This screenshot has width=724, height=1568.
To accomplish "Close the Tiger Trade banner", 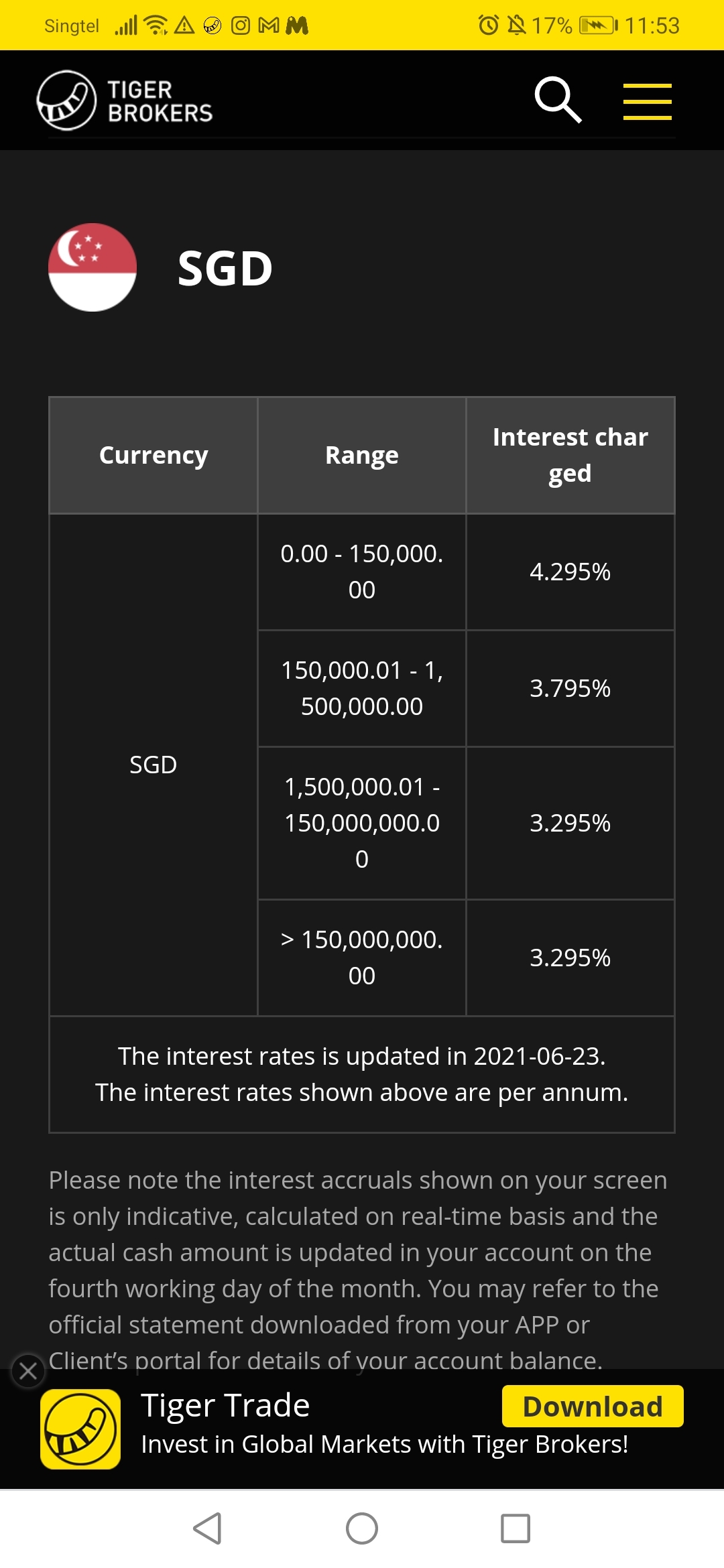I will tap(28, 1371).
